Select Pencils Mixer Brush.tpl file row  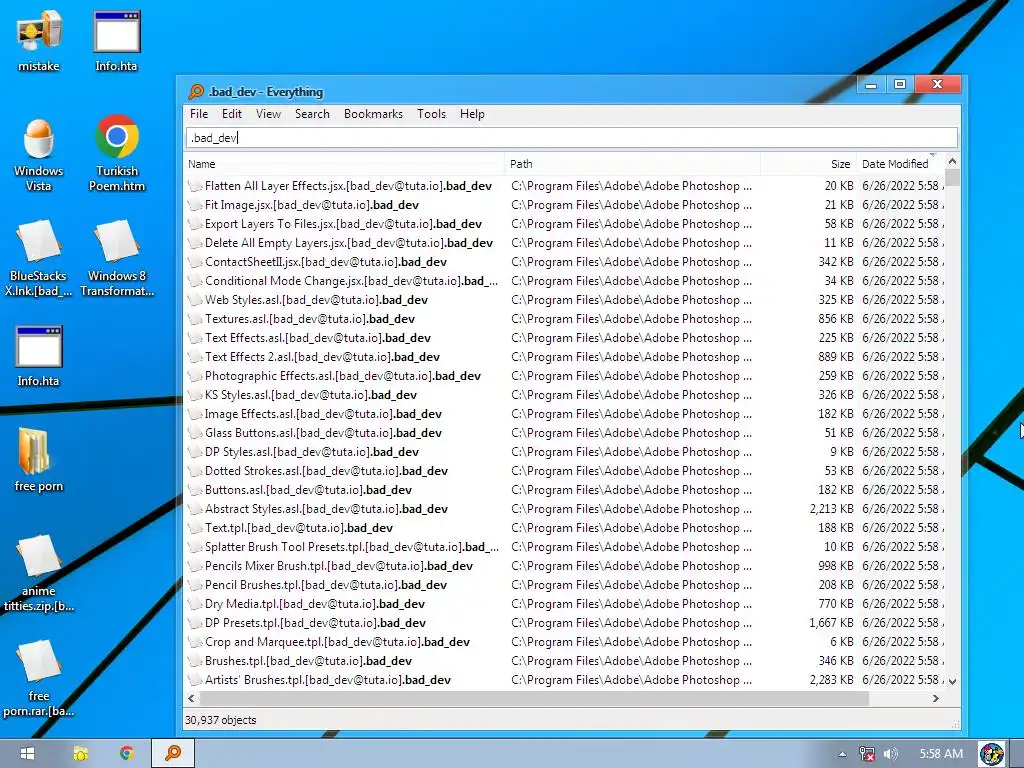click(x=565, y=566)
